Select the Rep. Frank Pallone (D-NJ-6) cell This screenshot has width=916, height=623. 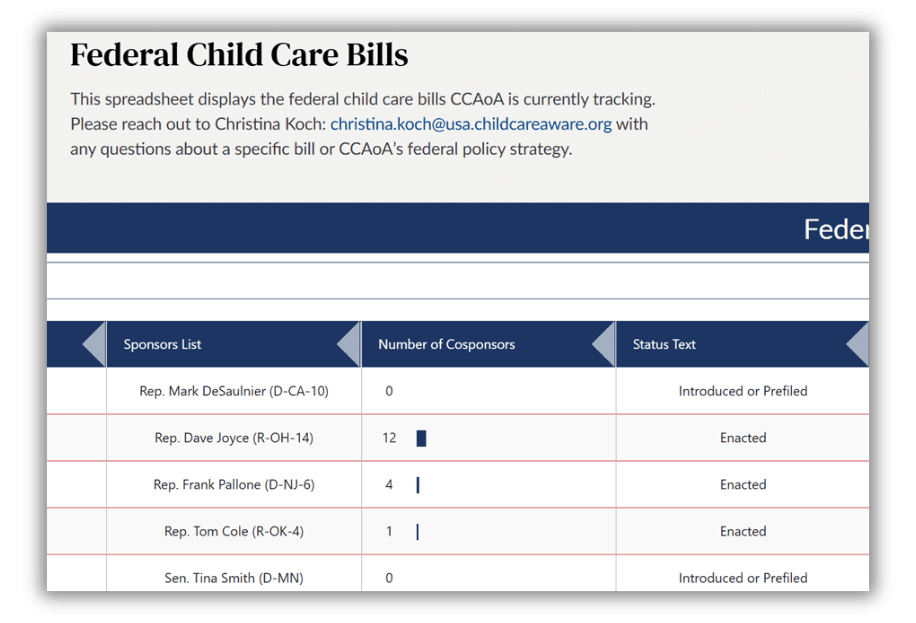click(x=234, y=485)
